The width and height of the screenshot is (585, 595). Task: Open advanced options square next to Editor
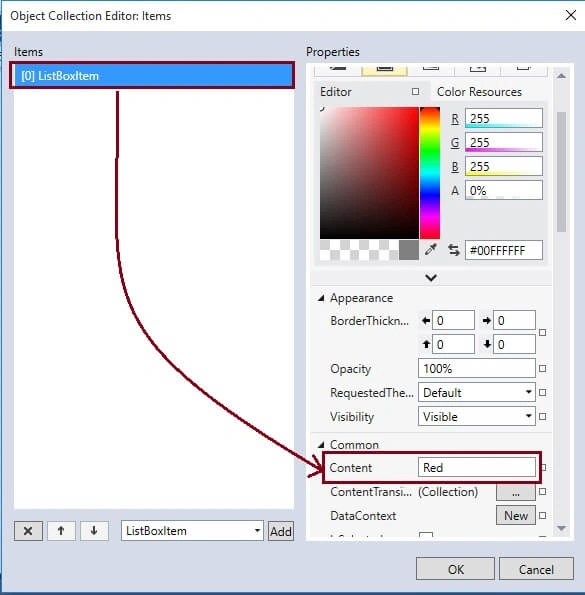pyautogui.click(x=415, y=92)
